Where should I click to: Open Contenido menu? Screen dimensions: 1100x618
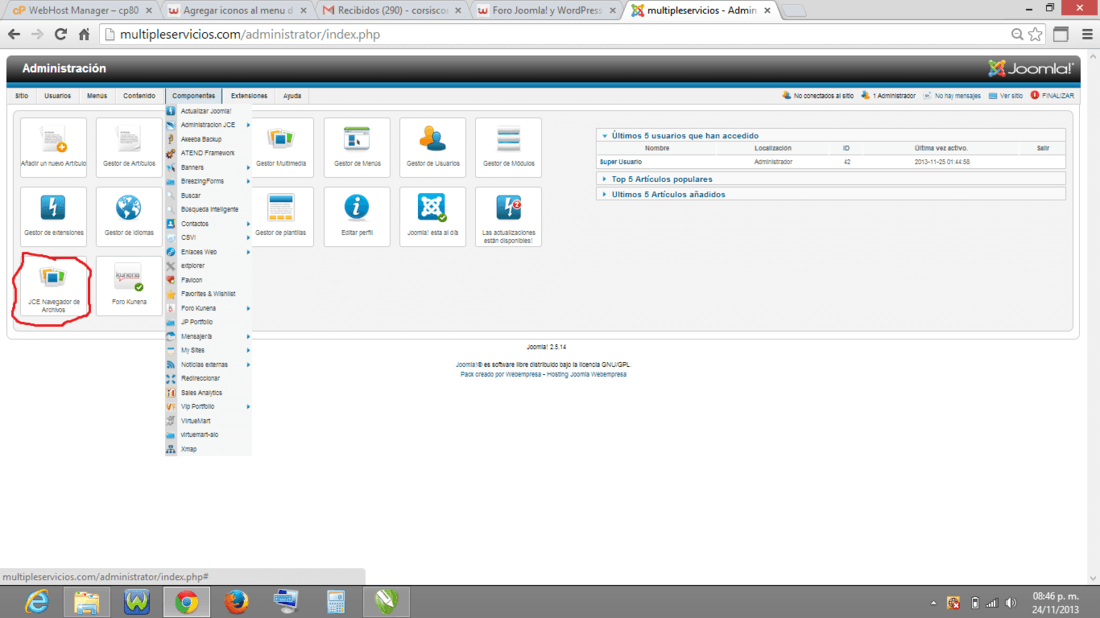(139, 95)
